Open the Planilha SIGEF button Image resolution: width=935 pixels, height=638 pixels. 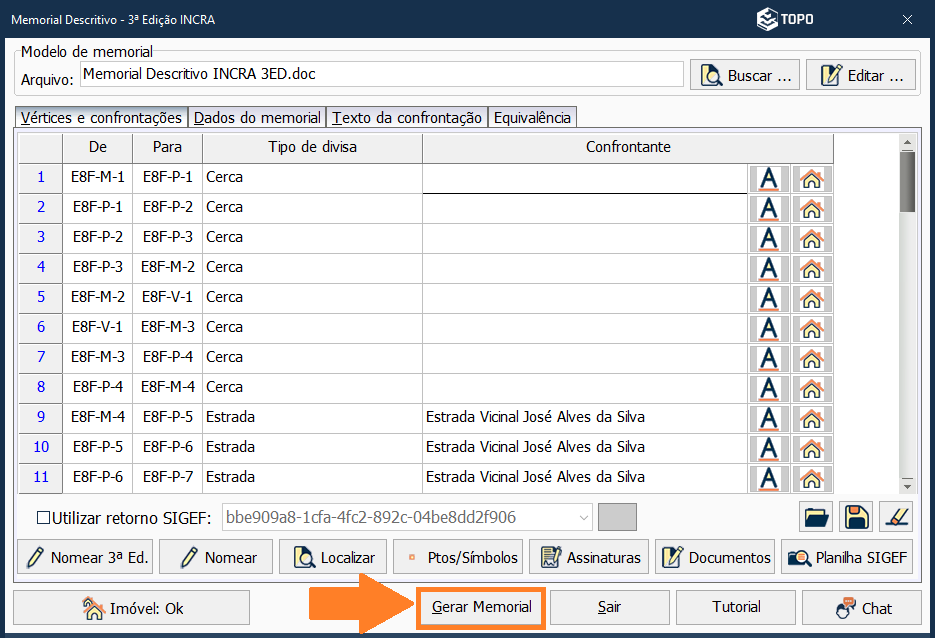click(x=847, y=557)
